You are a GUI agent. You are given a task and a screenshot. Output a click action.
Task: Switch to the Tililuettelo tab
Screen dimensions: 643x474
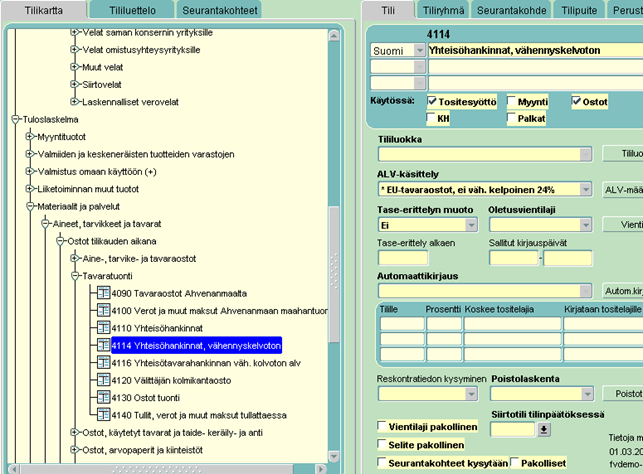coord(132,10)
